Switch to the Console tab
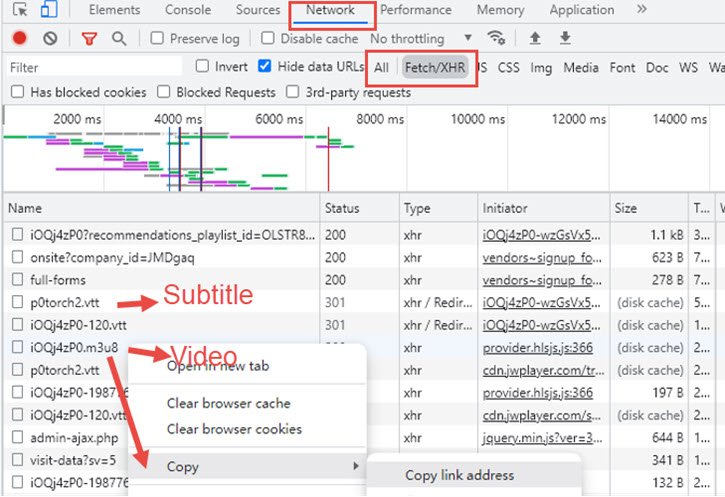The width and height of the screenshot is (725, 497). 188,10
